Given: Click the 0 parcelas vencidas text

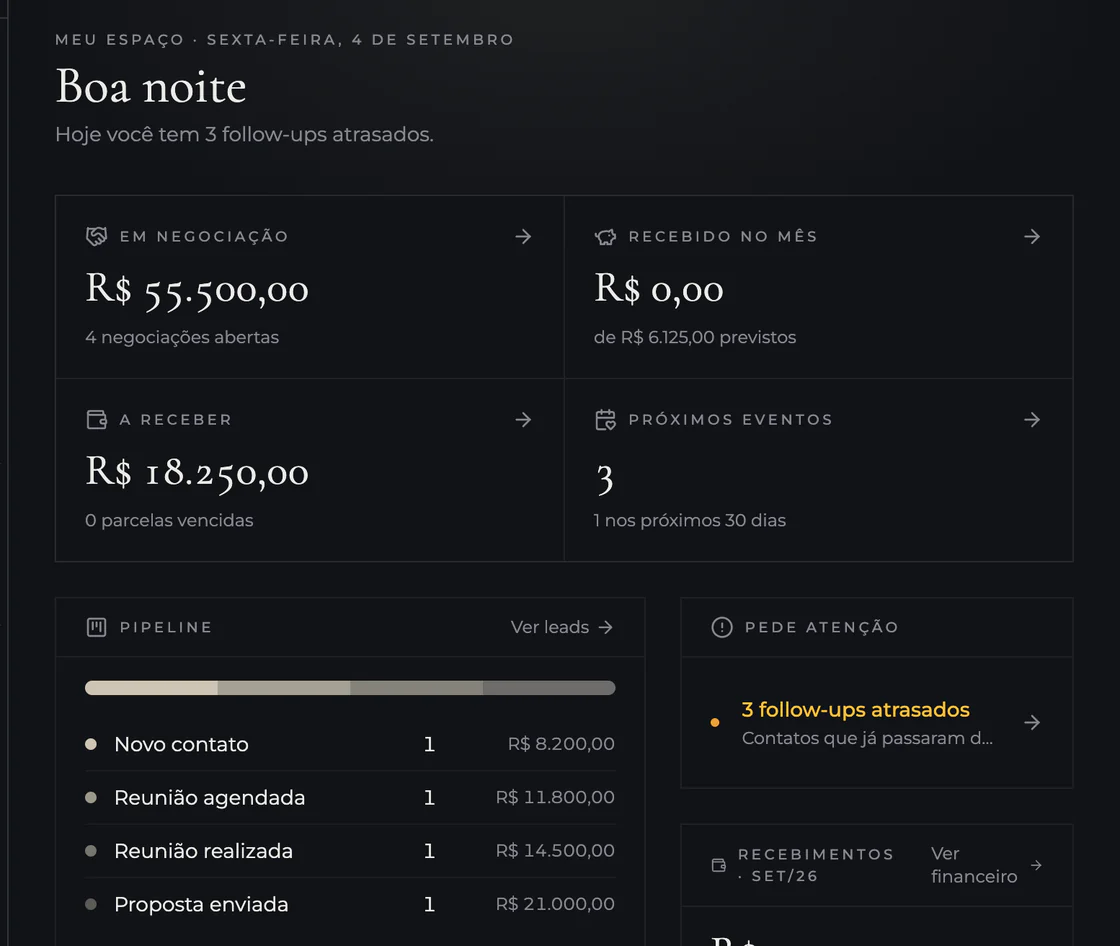Looking at the screenshot, I should [169, 520].
